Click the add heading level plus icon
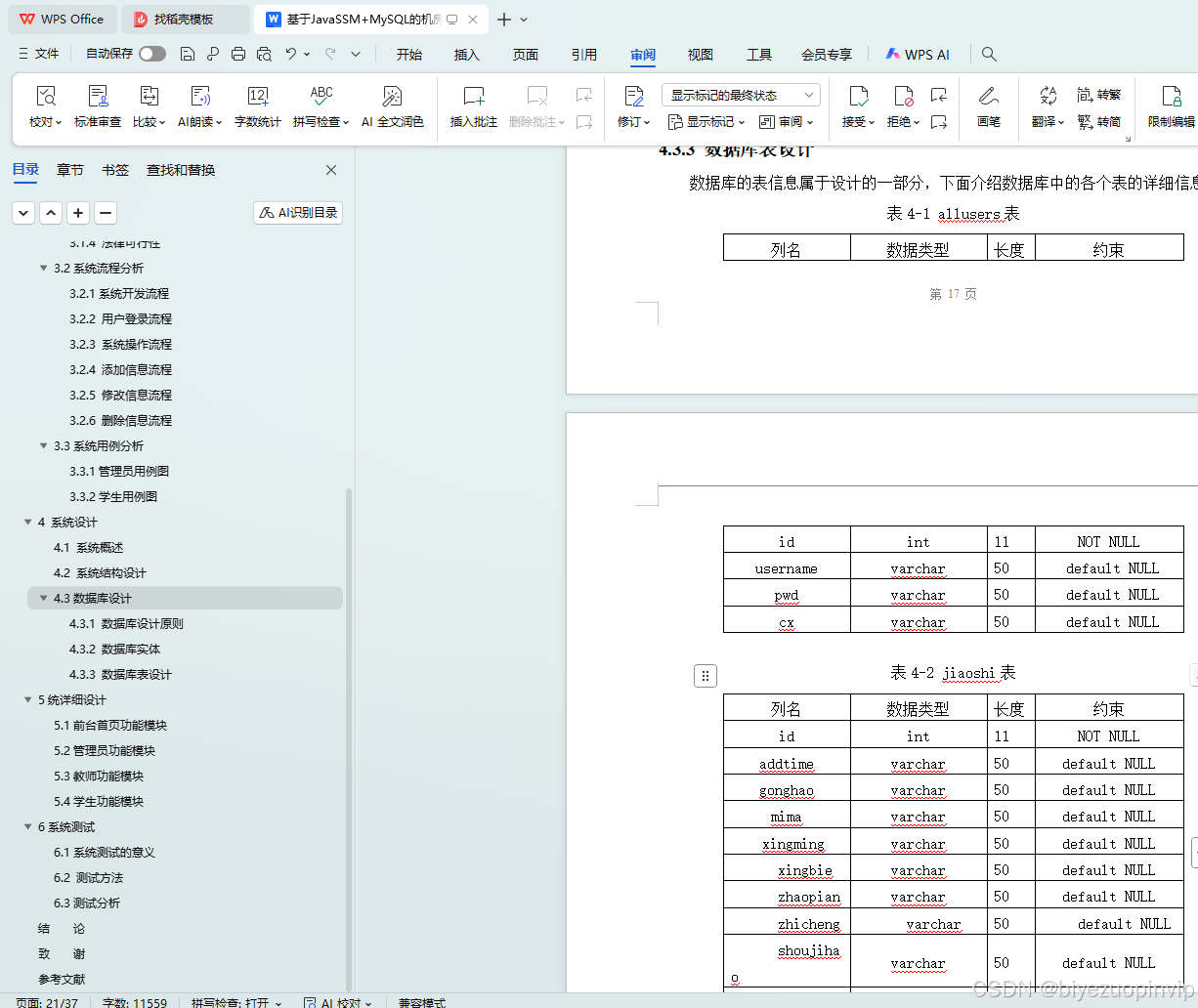The height and width of the screenshot is (1008, 1198). point(78,213)
